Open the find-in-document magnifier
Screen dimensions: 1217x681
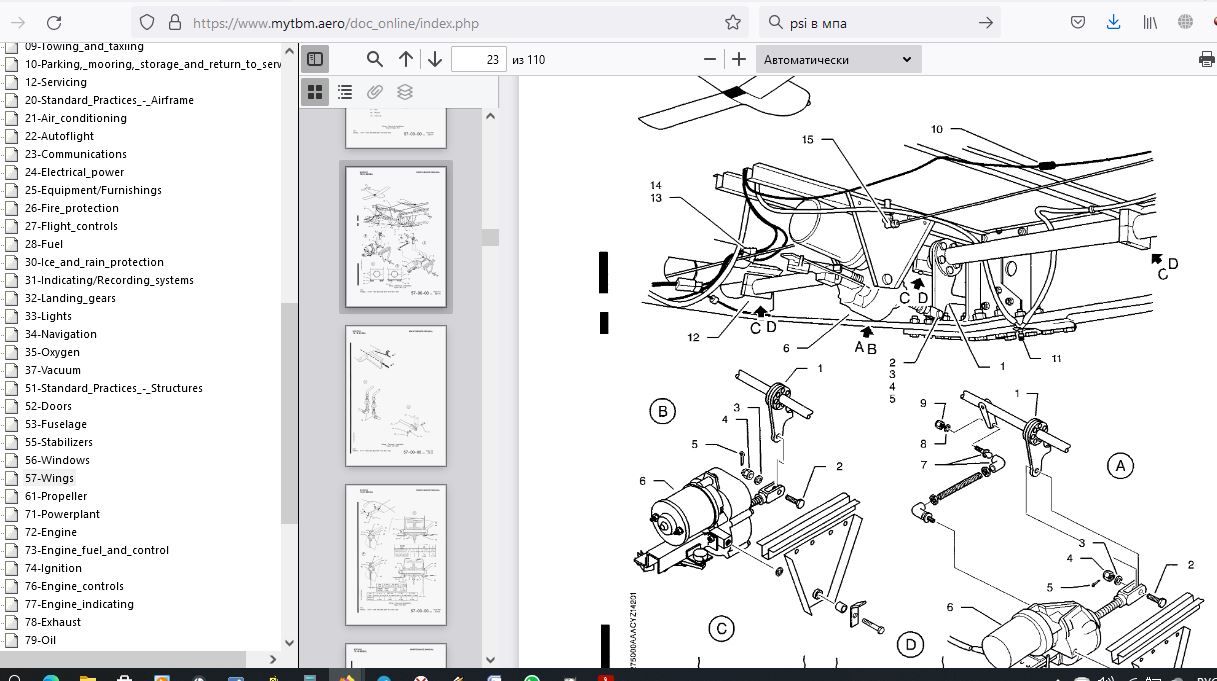[374, 59]
